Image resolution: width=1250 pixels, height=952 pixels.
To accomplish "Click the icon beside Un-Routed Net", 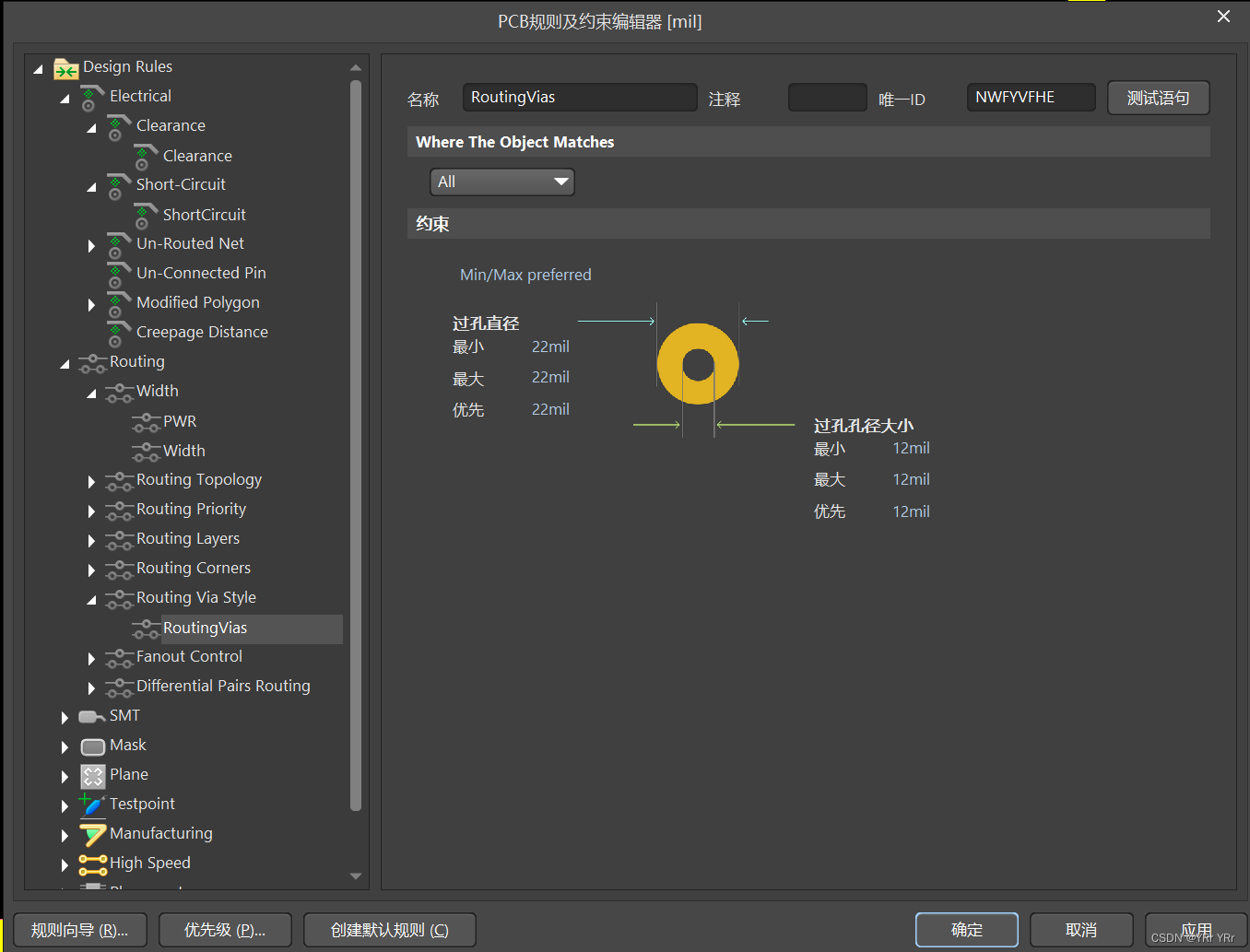I will point(119,245).
